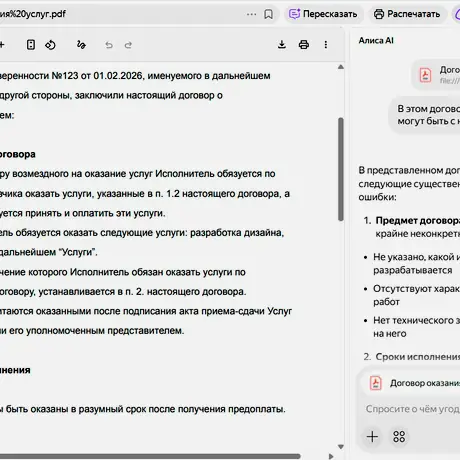The image size is (460, 460).
Task: Print the PDF from the viewer toolbar
Action: [x=304, y=45]
